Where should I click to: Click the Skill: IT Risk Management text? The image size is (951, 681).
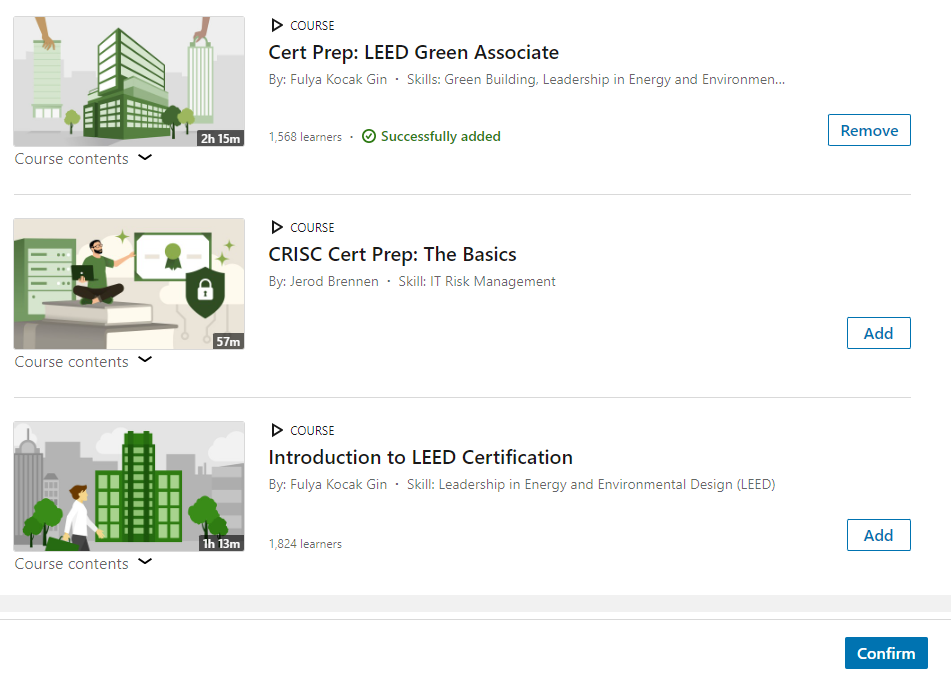477,281
